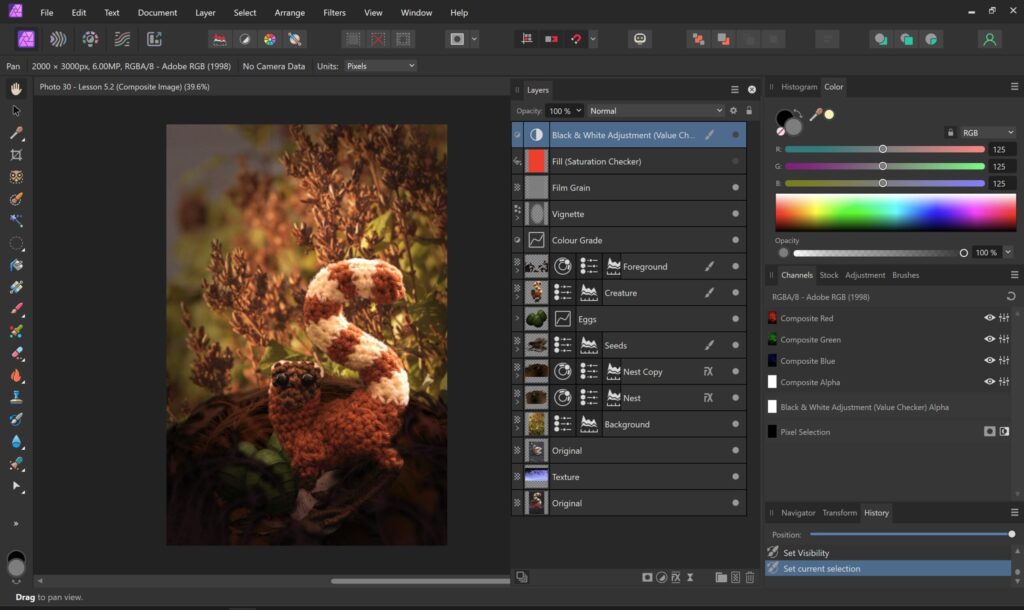The width and height of the screenshot is (1024, 610).
Task: Open the account profile icon
Action: point(989,39)
